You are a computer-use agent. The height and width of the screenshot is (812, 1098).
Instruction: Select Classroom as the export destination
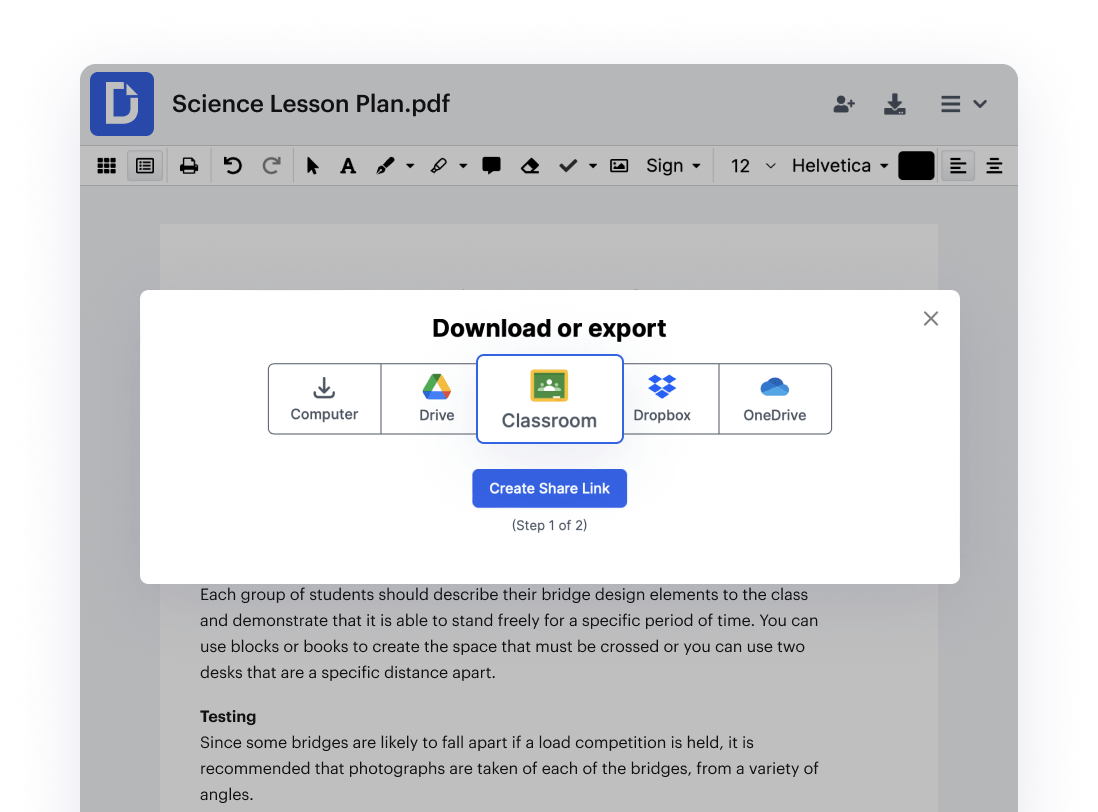[549, 398]
